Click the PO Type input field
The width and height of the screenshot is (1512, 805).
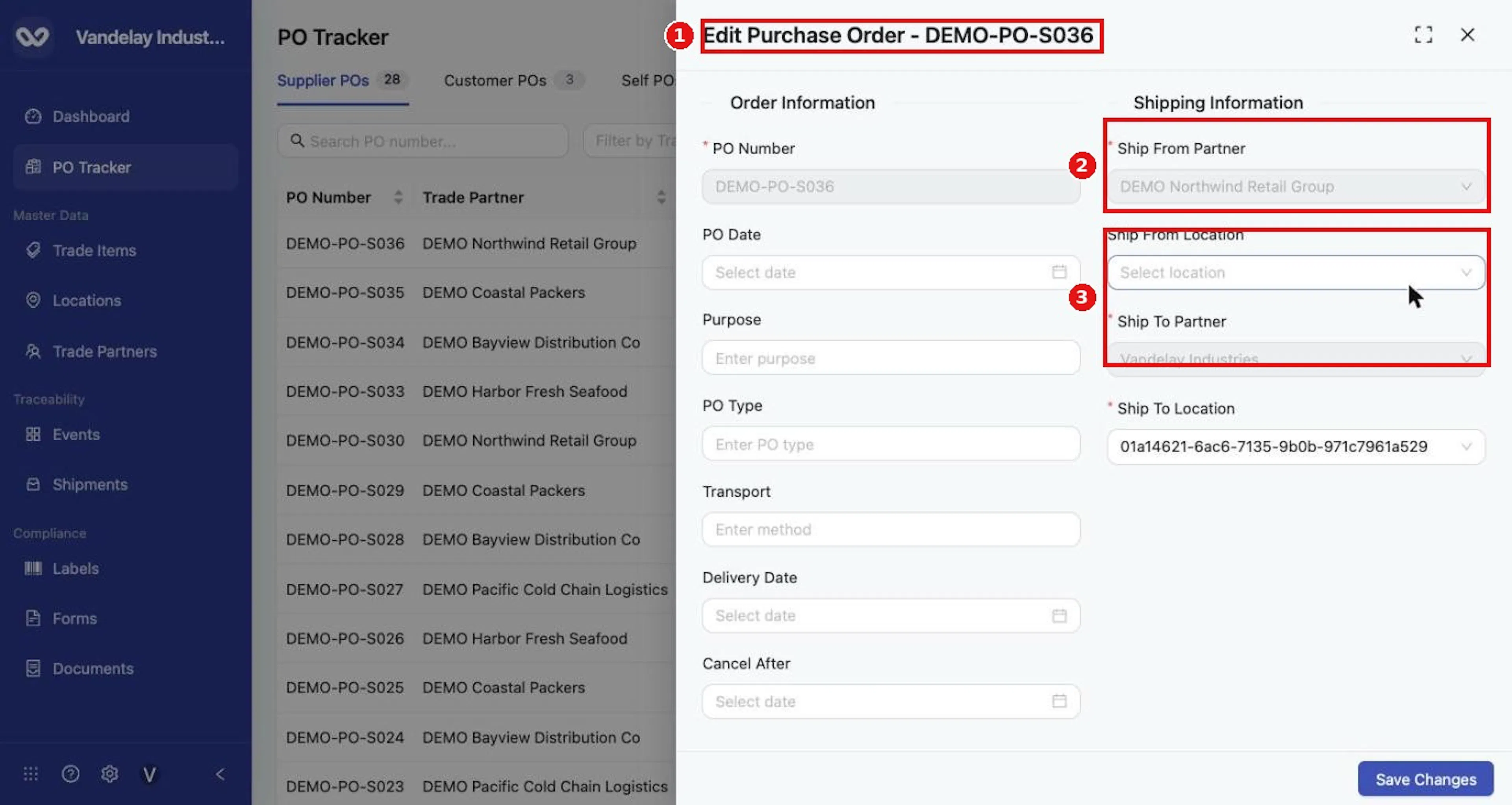click(890, 445)
